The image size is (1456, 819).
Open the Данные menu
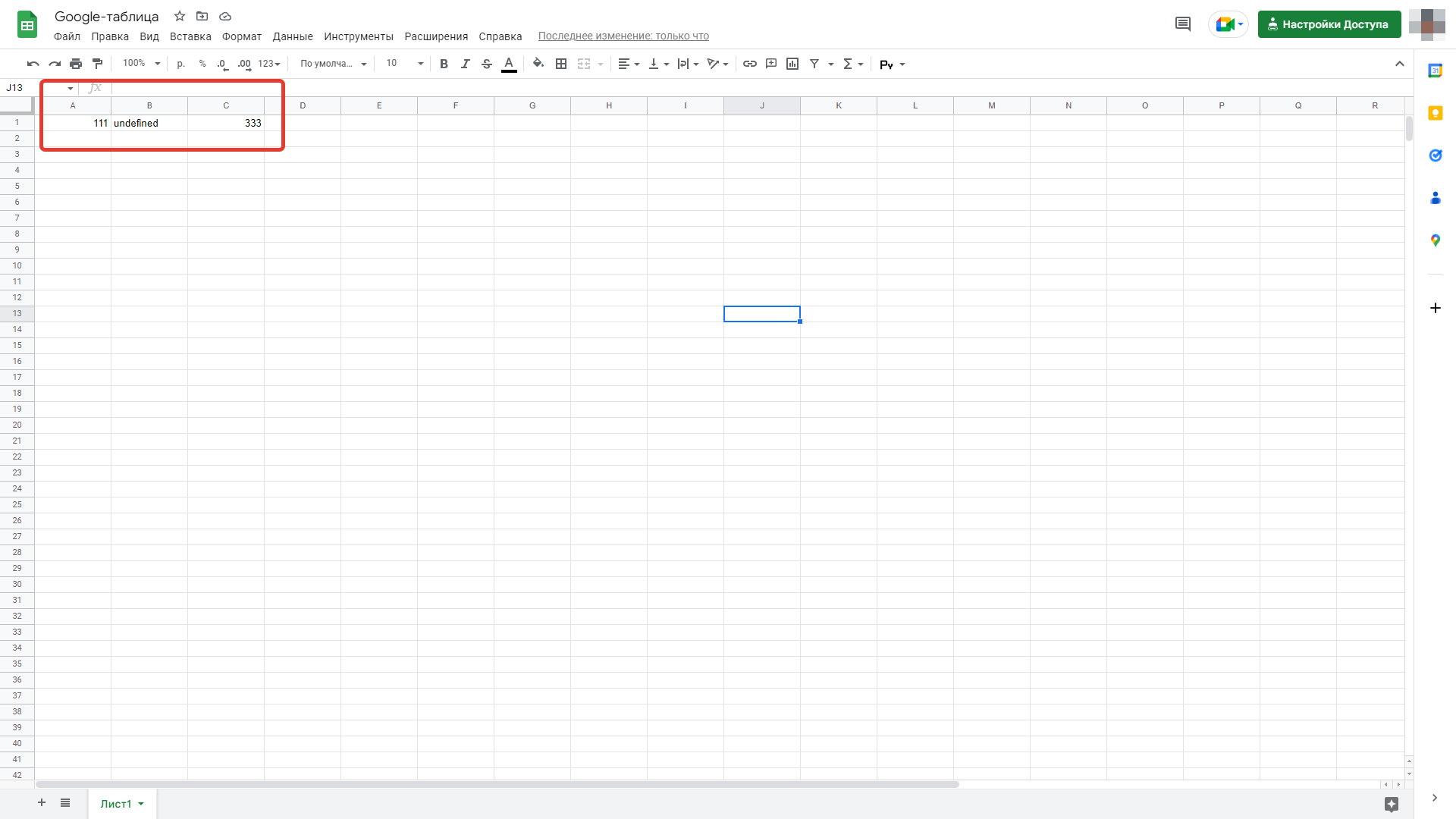coord(292,36)
